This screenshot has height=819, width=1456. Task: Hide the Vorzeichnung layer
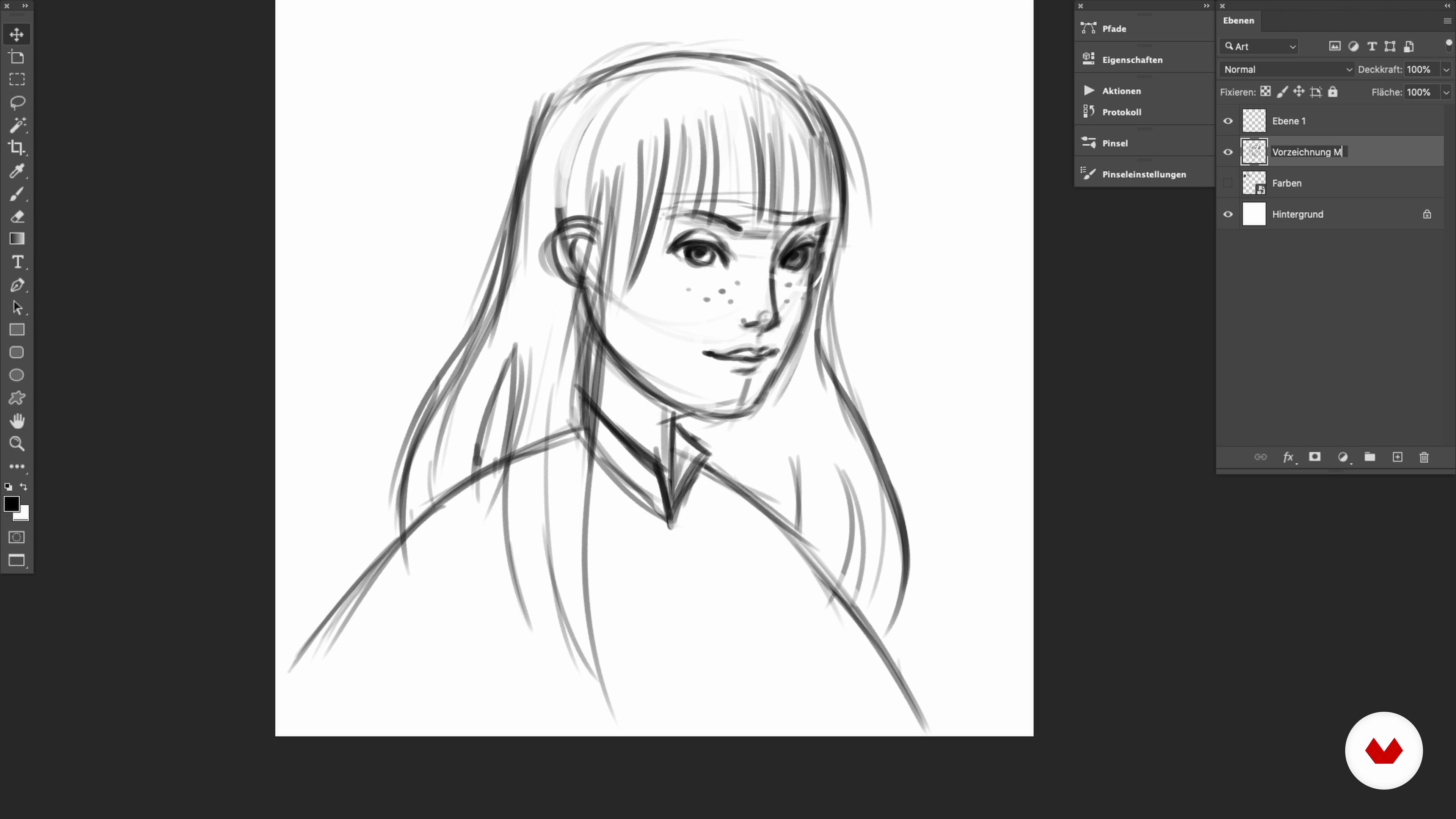pyautogui.click(x=1228, y=152)
